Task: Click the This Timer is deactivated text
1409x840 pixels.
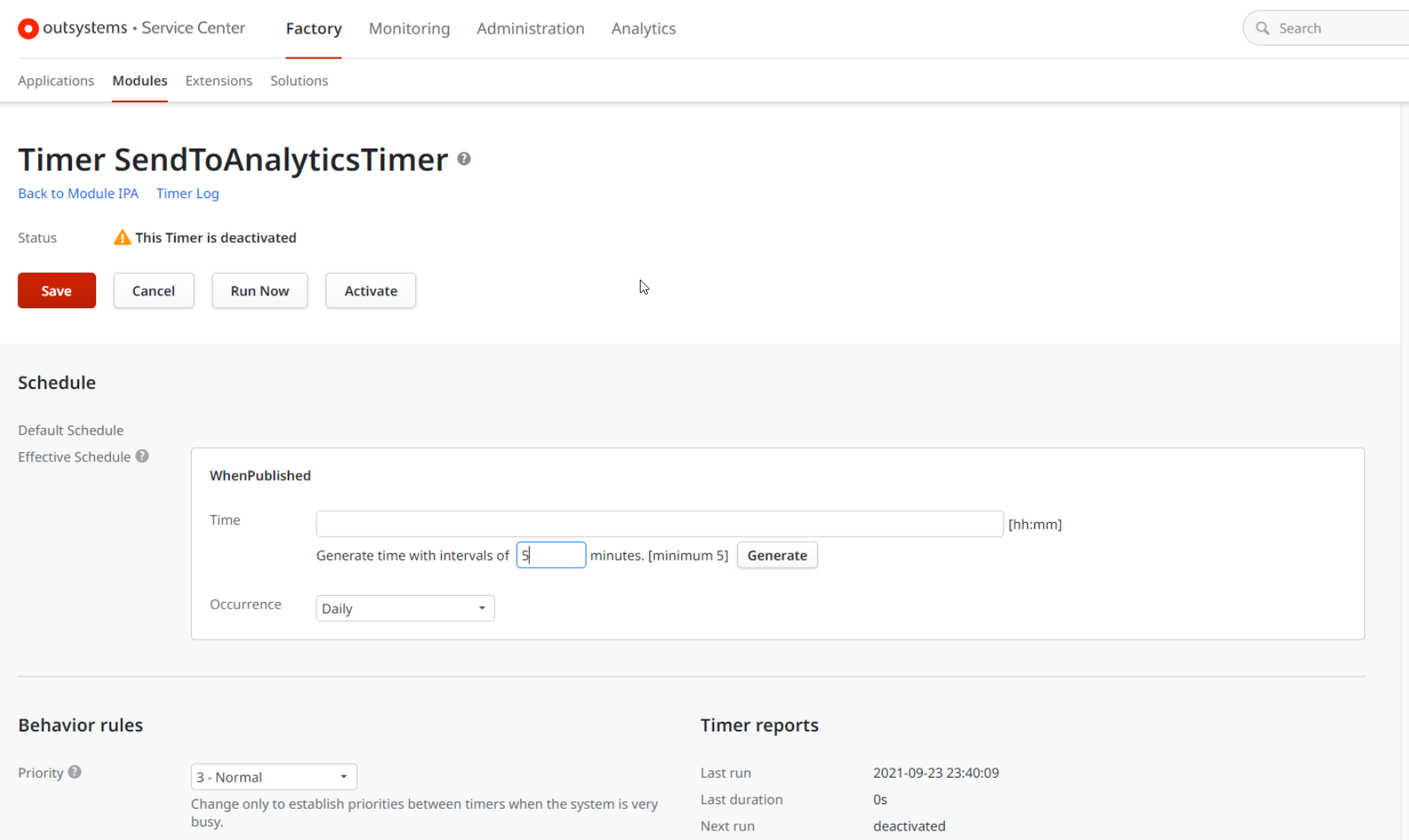Action: pos(216,237)
